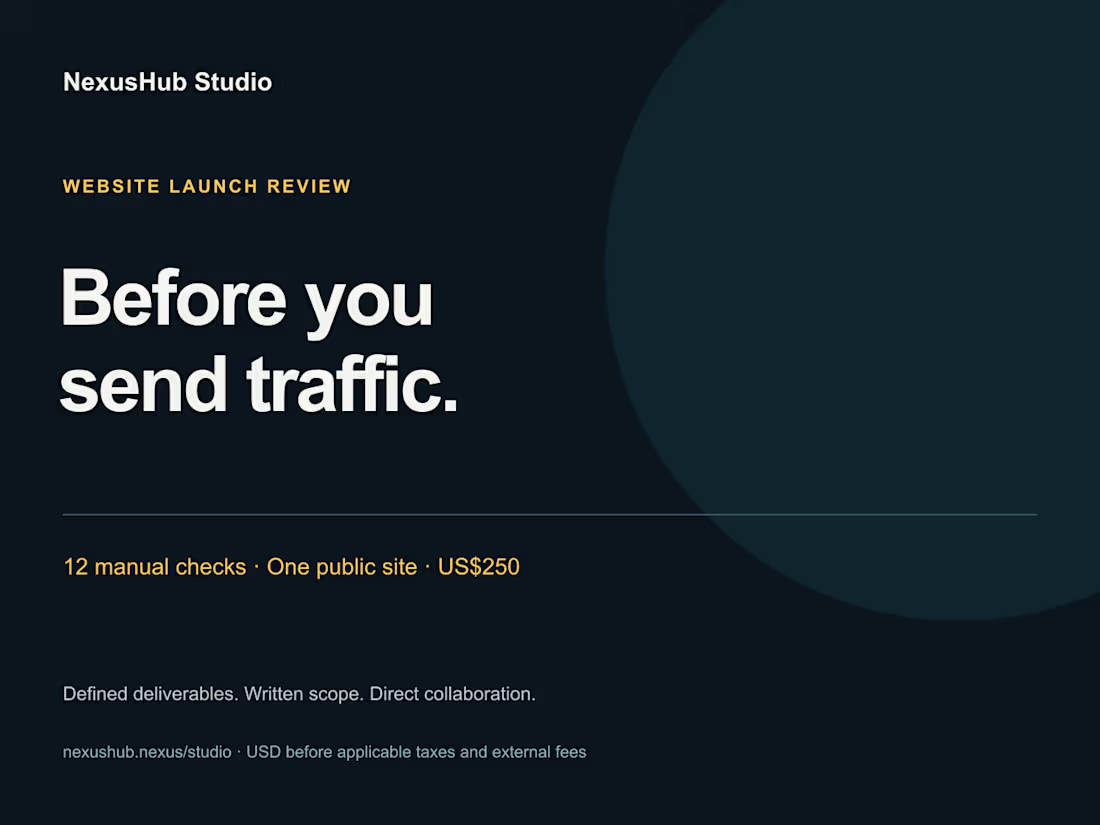Click the headline line "send traffic."

coord(259,384)
